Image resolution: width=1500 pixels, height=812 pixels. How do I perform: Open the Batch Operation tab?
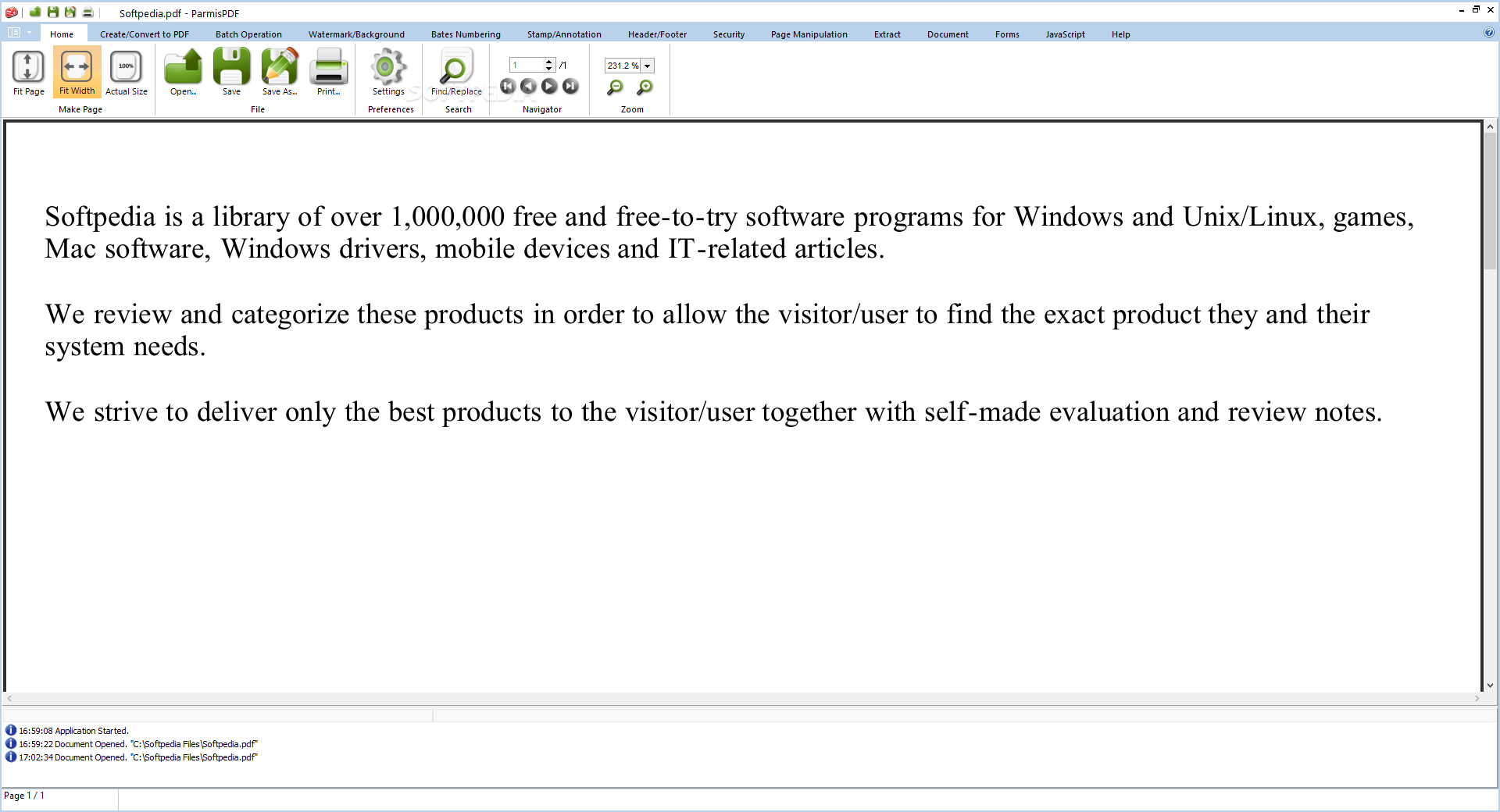(x=248, y=34)
